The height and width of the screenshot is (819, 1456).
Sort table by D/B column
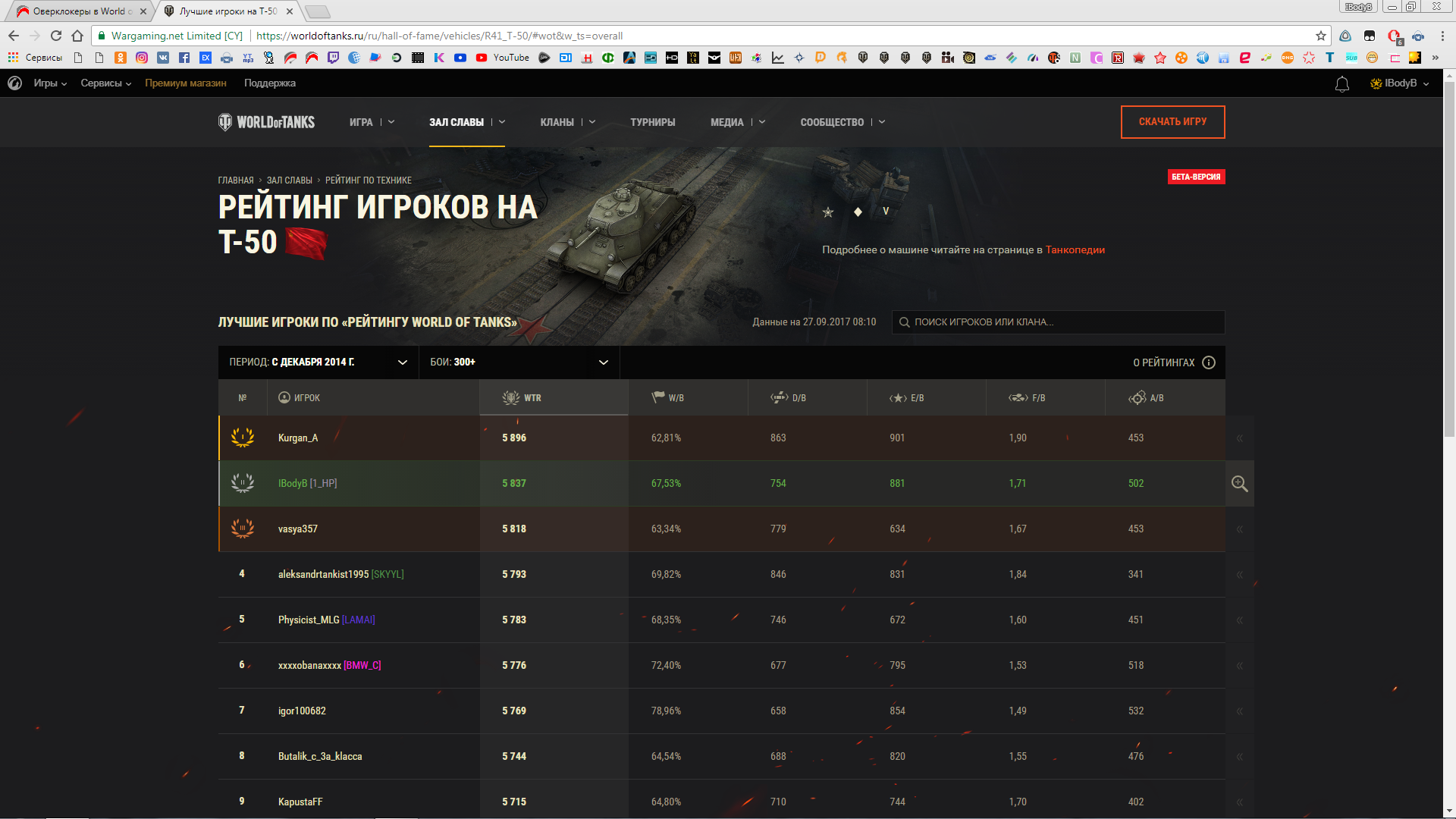click(789, 398)
